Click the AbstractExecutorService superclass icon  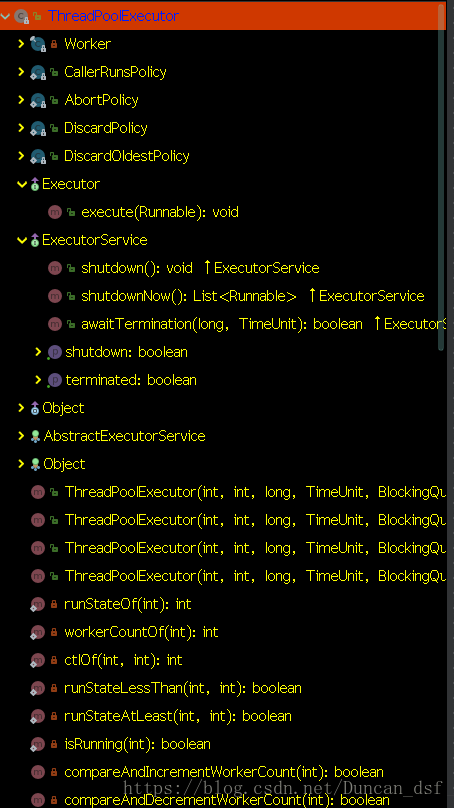coord(35,436)
